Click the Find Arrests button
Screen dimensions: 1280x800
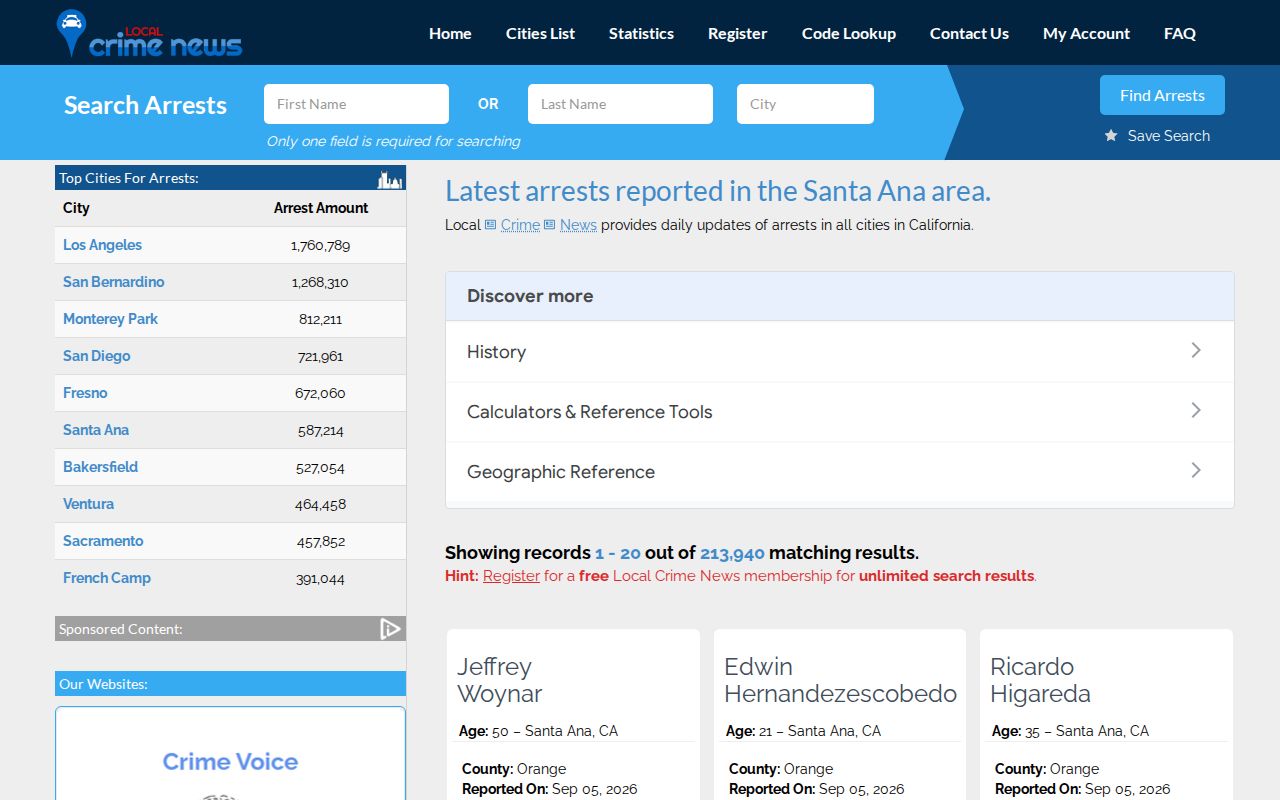point(1162,95)
